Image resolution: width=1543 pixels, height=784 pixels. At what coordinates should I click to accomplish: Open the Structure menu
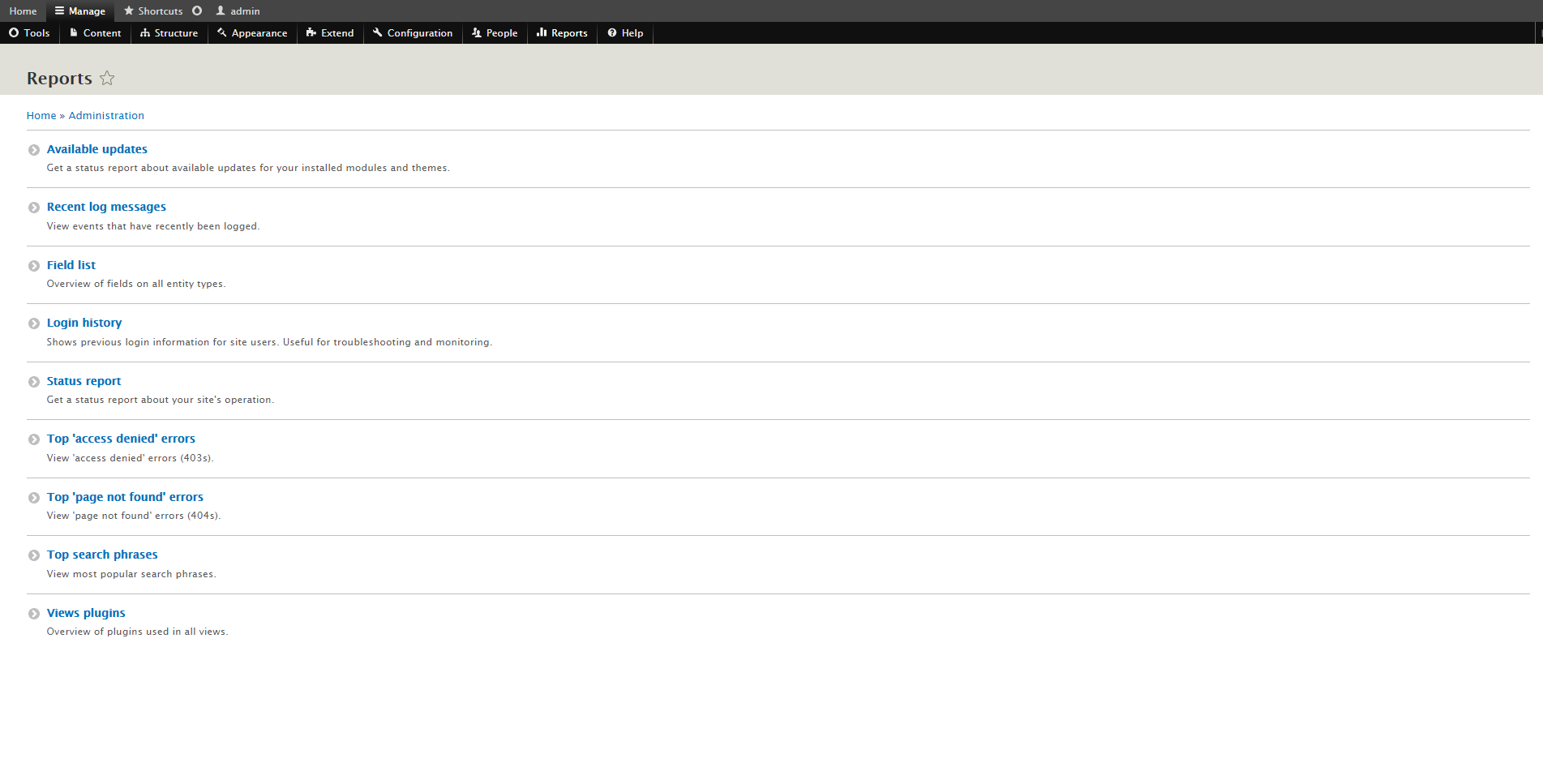click(169, 33)
